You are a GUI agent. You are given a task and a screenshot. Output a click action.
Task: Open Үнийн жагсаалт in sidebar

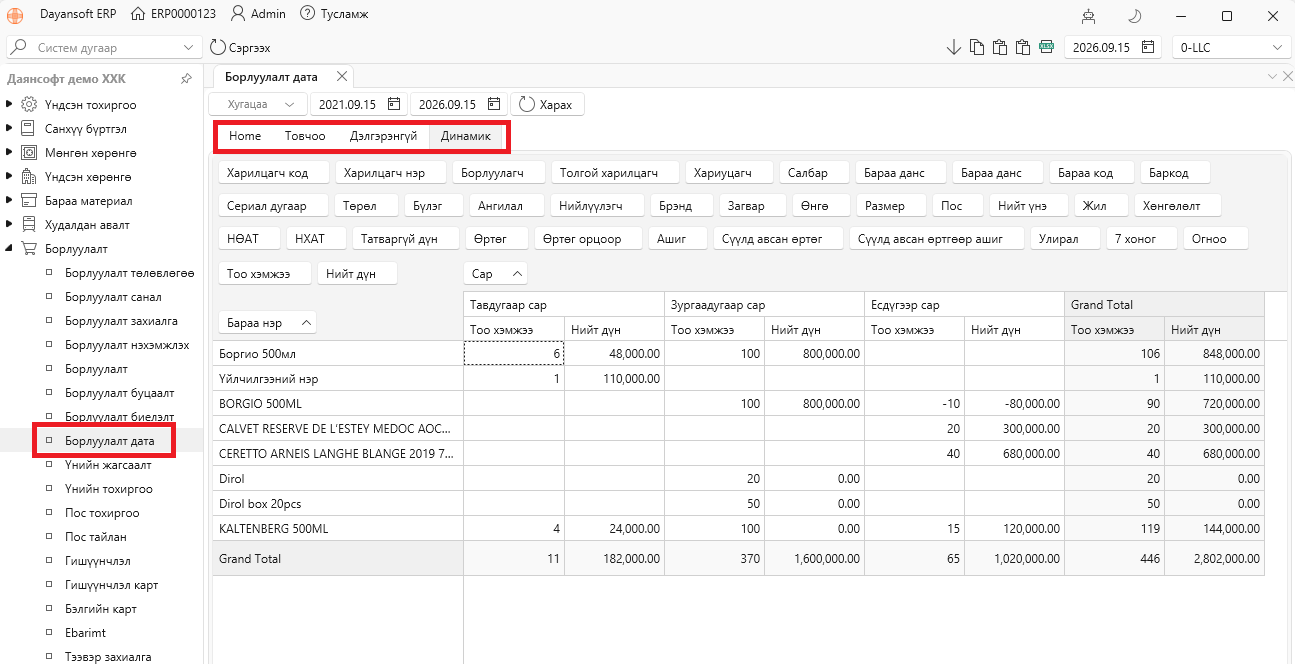coord(108,465)
